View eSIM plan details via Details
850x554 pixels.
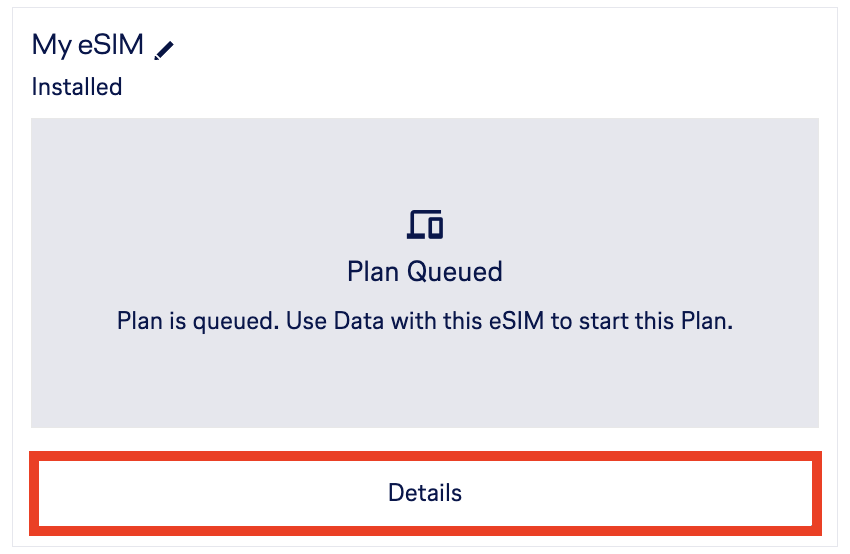425,493
